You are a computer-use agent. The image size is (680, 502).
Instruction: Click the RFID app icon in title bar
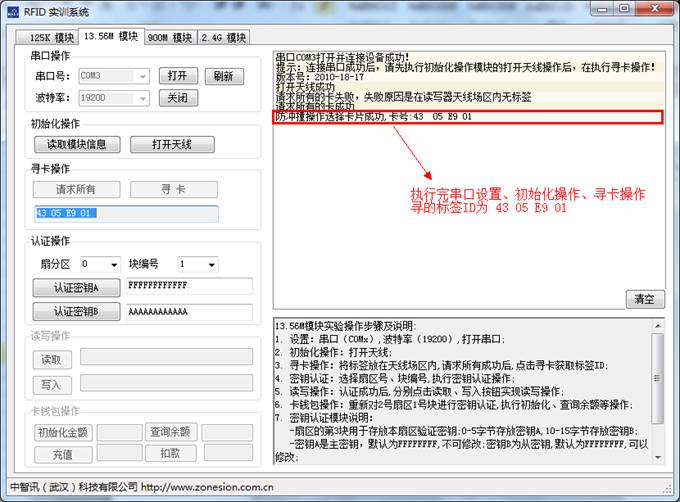tap(12, 10)
